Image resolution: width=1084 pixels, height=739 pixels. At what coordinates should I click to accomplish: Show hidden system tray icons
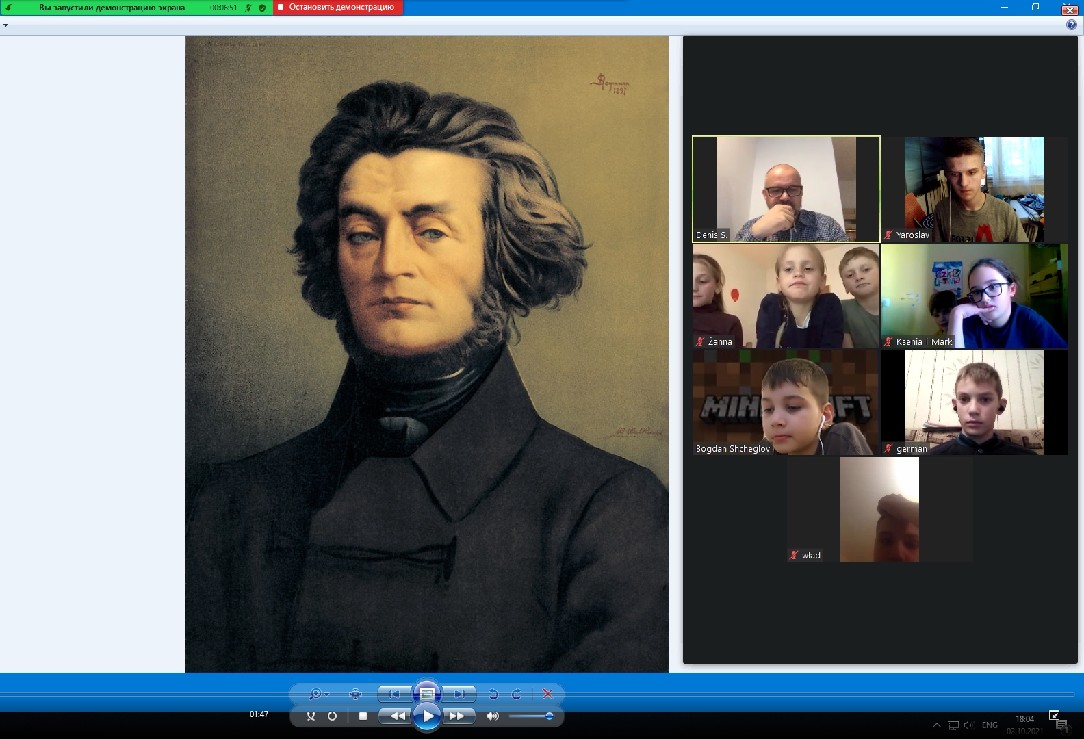click(x=936, y=725)
